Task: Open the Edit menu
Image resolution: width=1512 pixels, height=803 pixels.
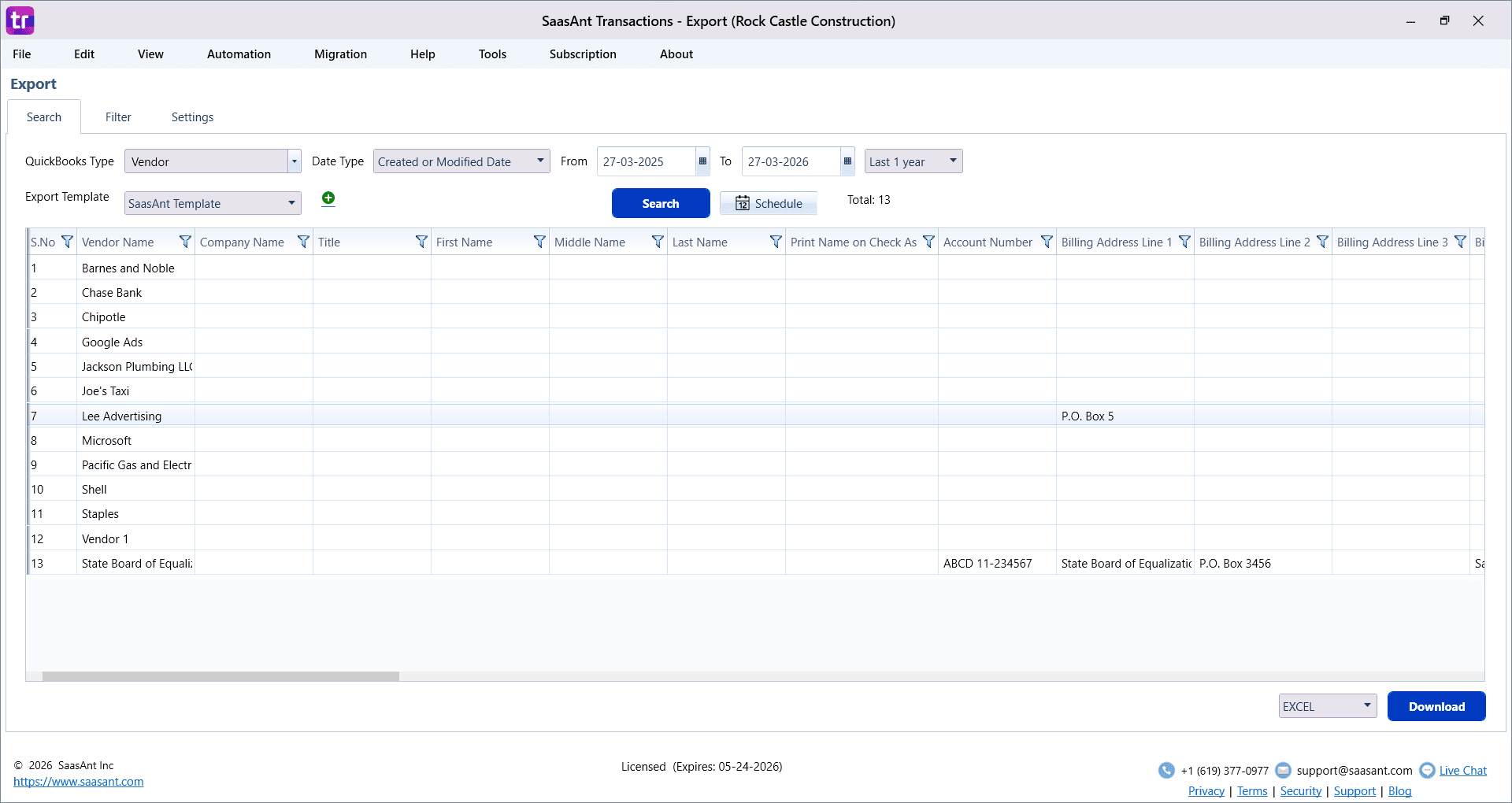Action: (84, 54)
